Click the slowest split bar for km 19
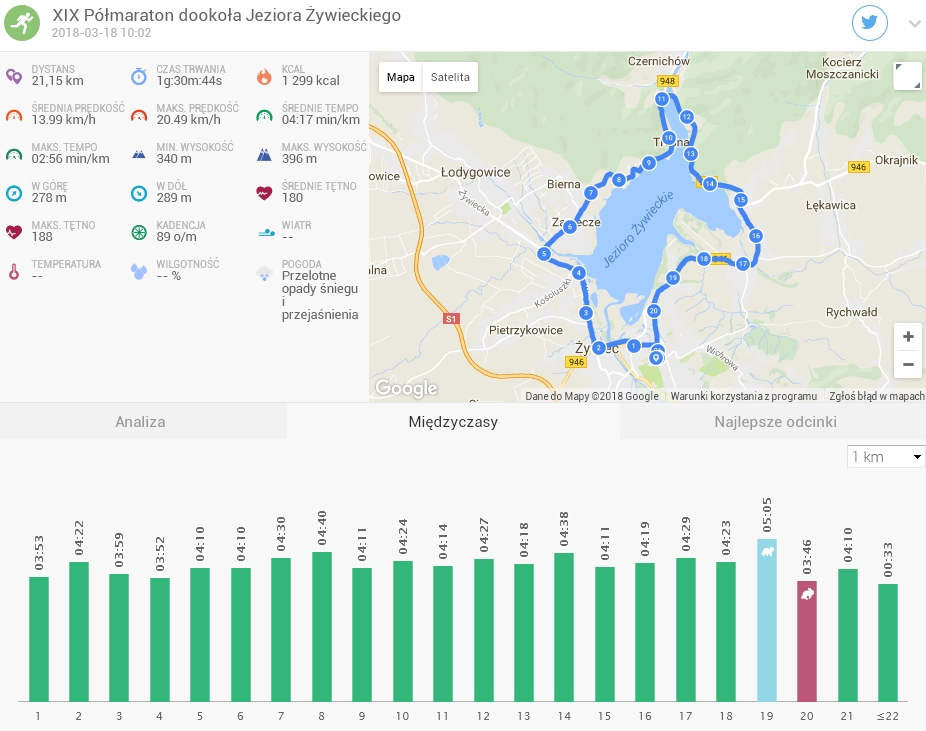The width and height of the screenshot is (926, 731). [x=766, y=620]
